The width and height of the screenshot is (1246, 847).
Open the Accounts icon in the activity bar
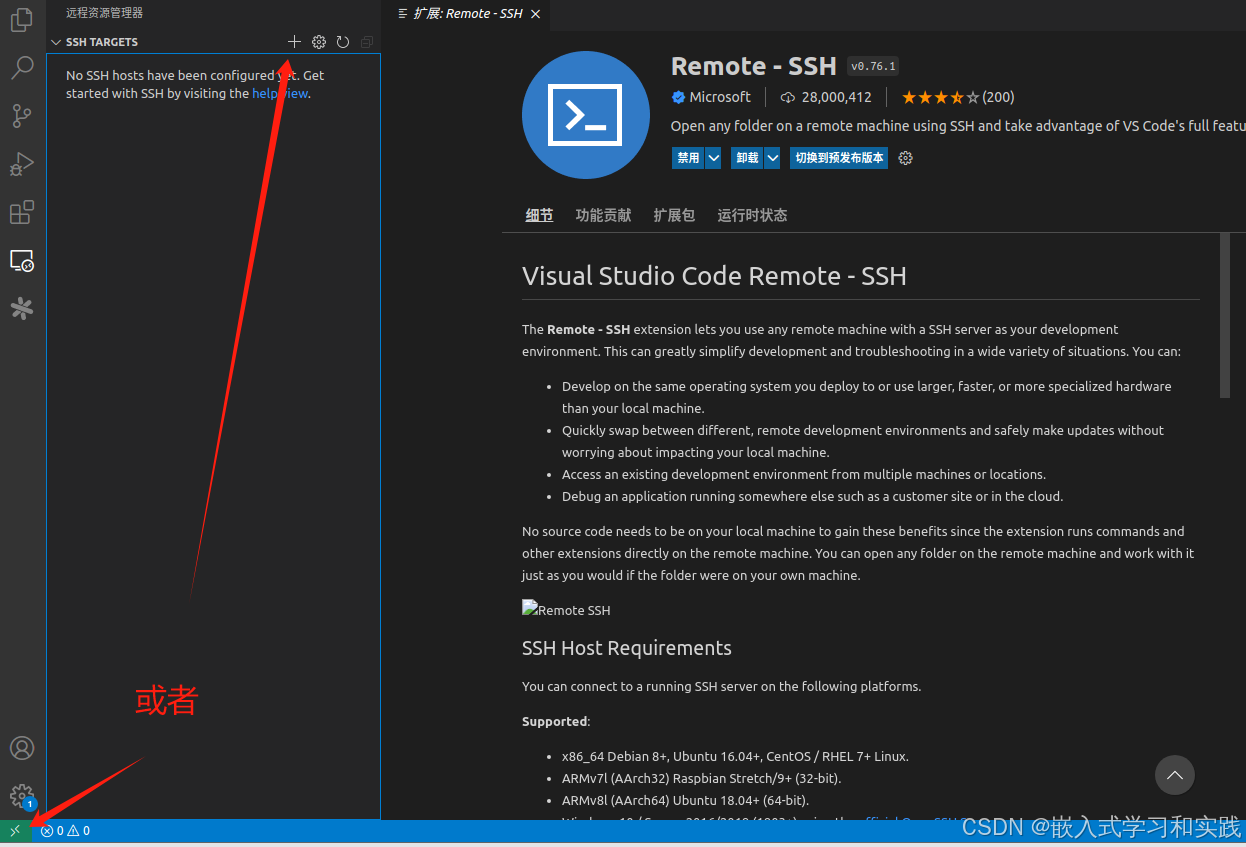coord(21,748)
